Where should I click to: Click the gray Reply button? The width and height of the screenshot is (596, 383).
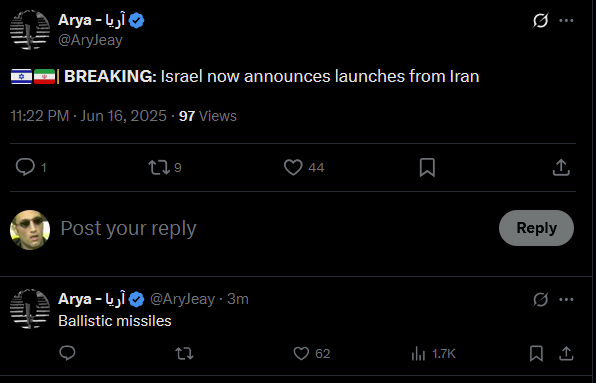coord(536,228)
